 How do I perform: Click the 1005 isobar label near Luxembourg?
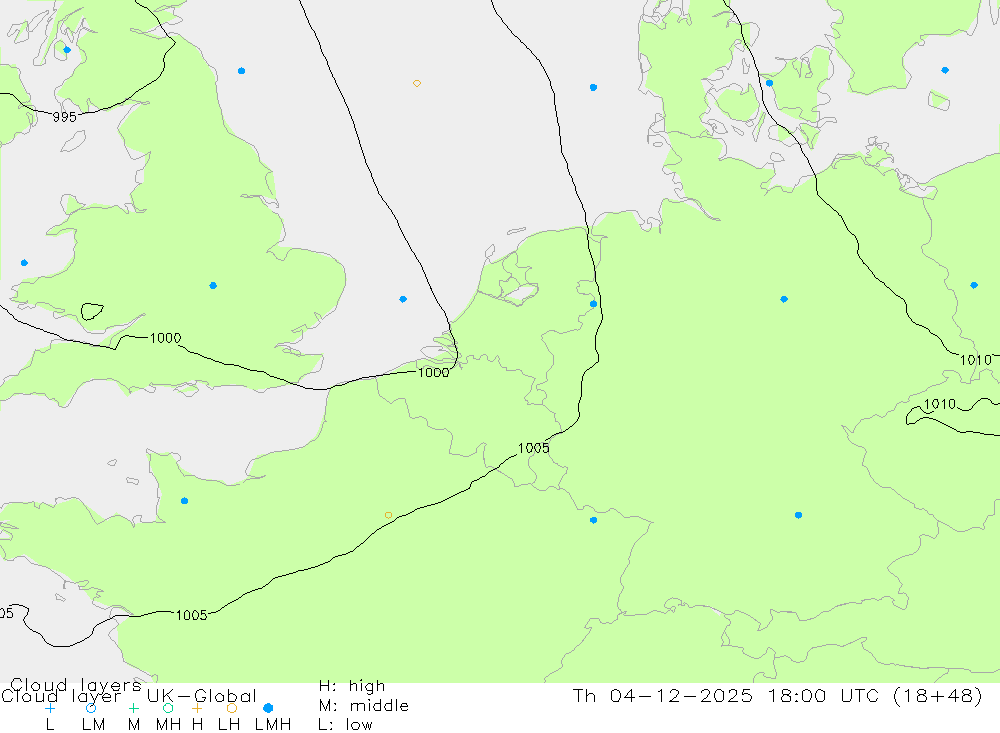534,448
